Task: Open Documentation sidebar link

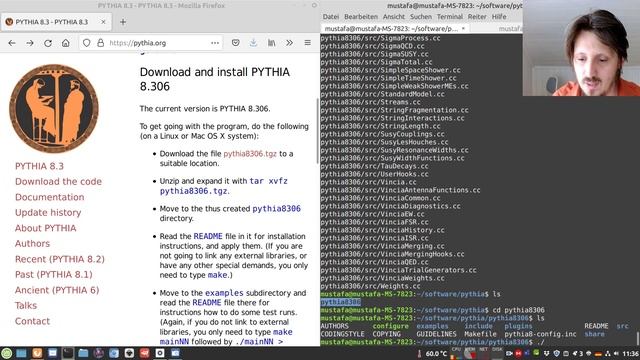Action: [49, 197]
